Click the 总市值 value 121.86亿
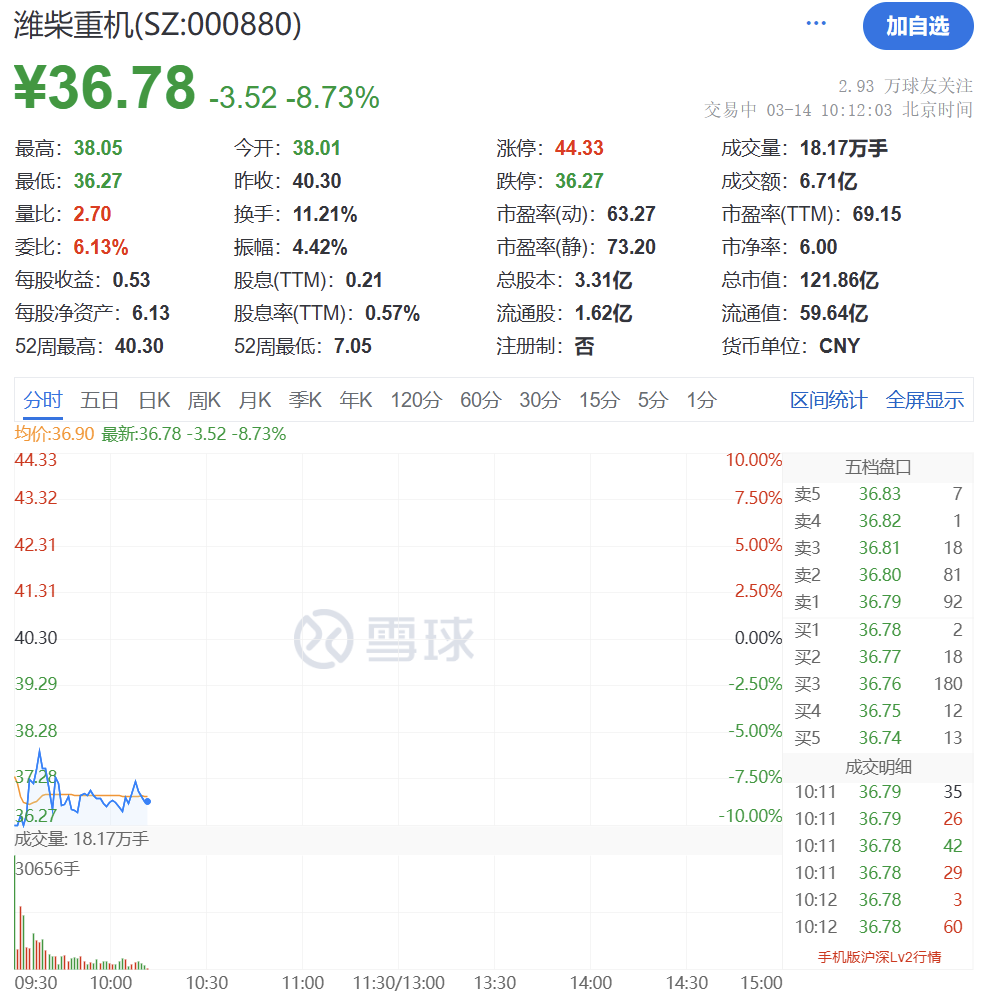 click(839, 280)
